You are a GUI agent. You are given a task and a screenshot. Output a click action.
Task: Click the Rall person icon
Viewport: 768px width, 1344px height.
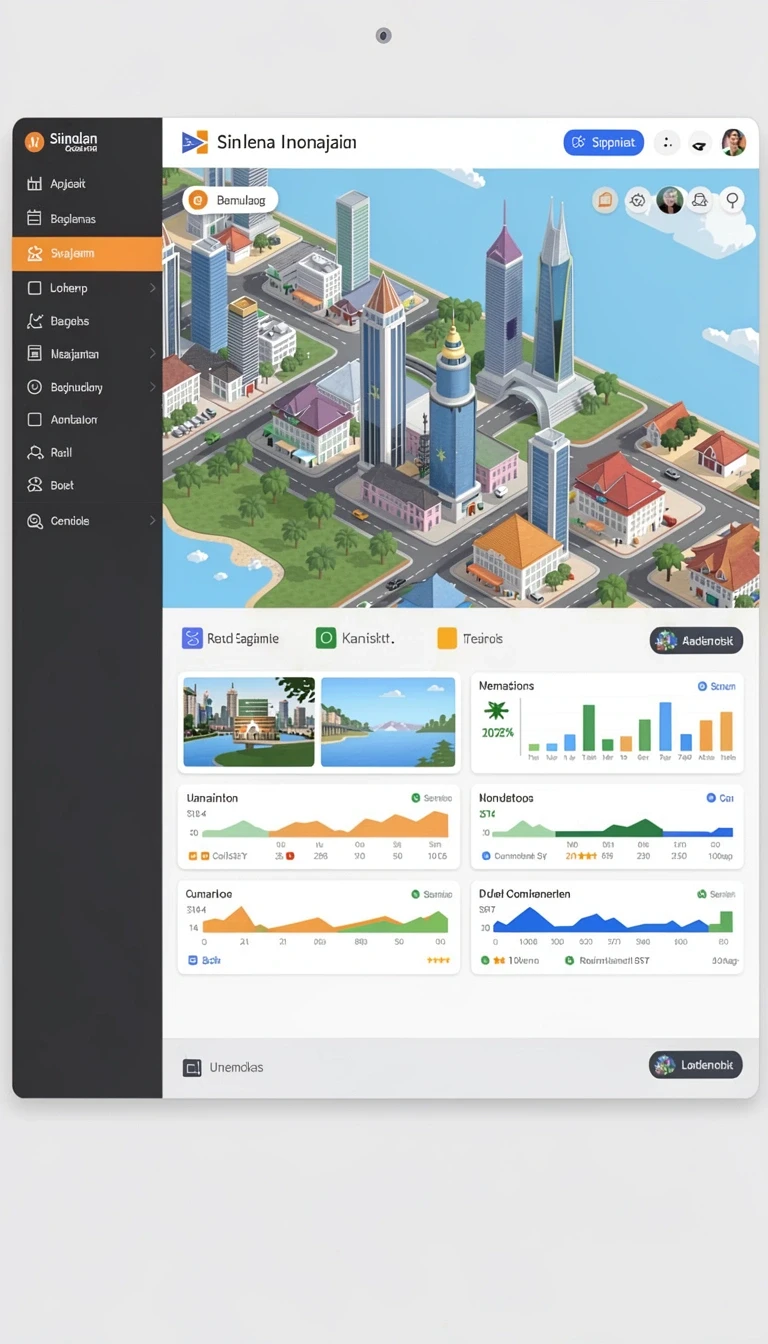(x=34, y=453)
